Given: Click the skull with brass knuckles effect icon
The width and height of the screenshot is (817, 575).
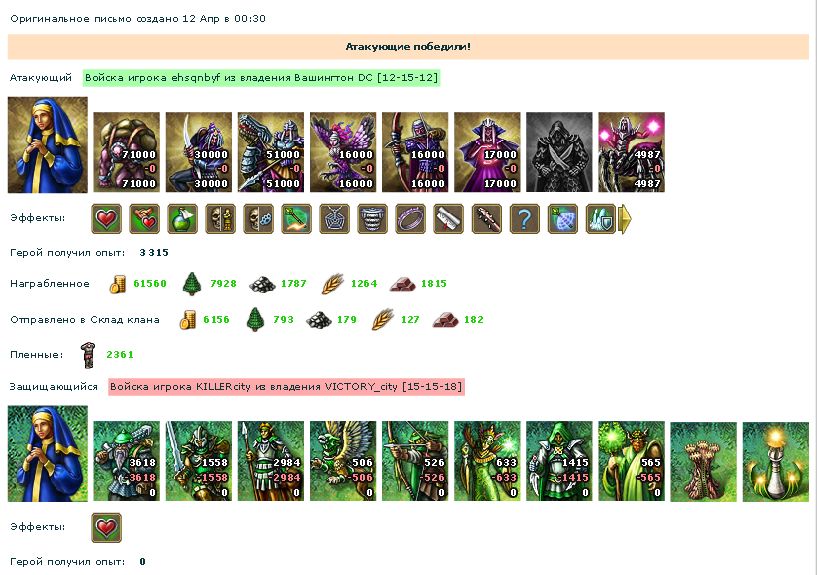Looking at the screenshot, I should point(258,219).
